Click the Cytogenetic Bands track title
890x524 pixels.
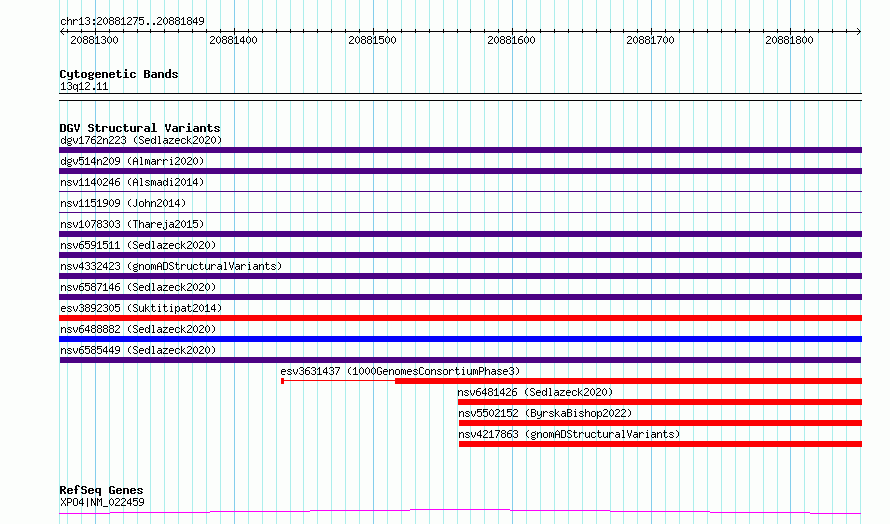tap(119, 74)
